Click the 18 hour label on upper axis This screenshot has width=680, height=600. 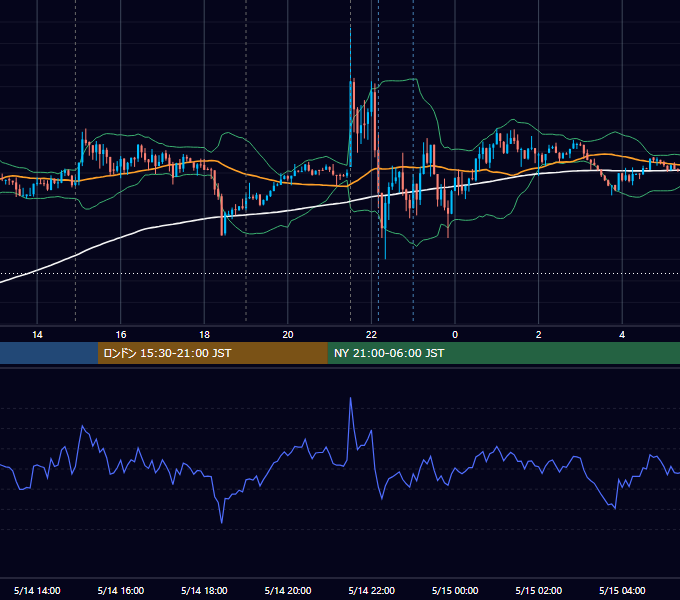204,335
